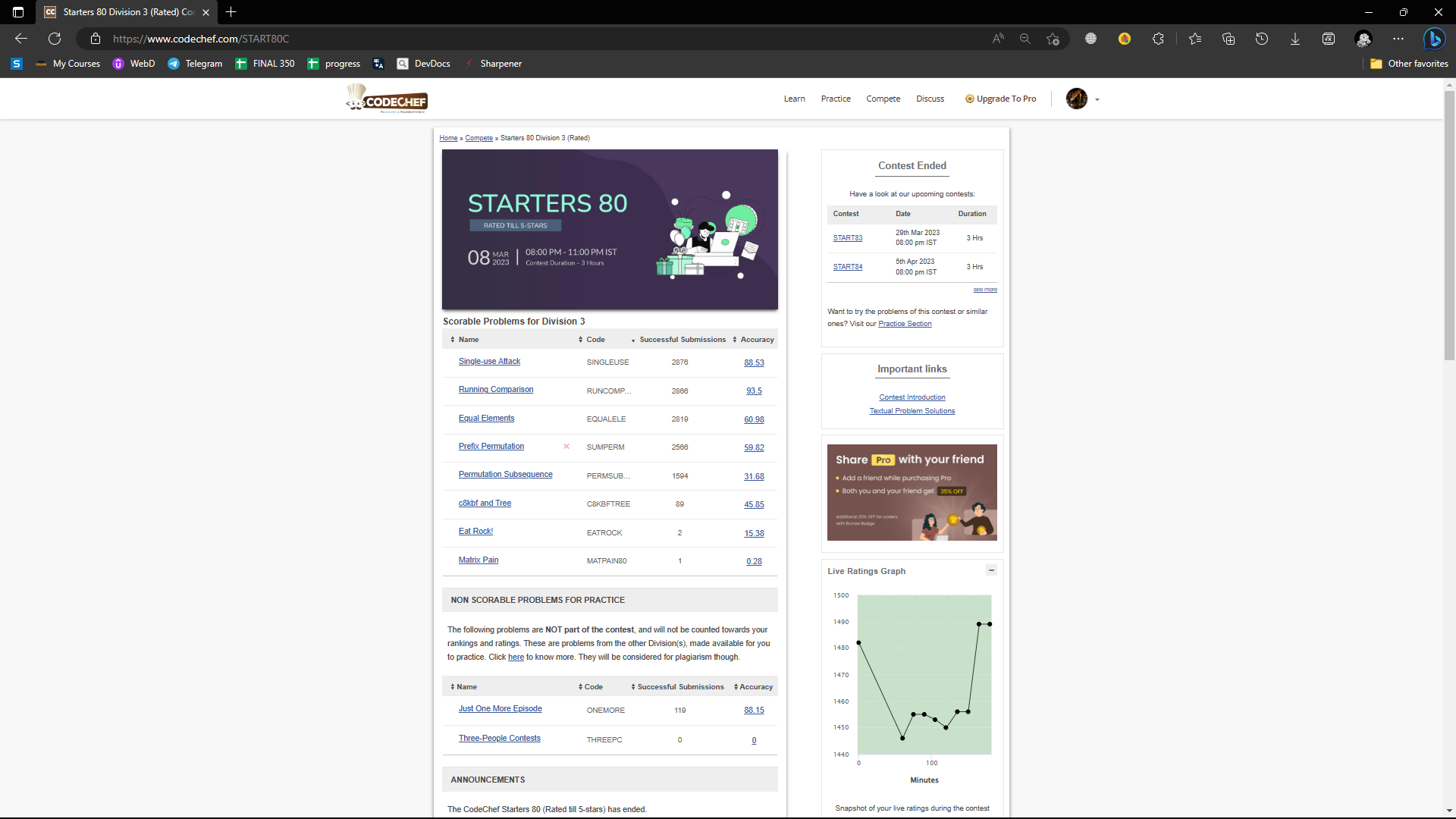Open the Collections toolbar icon
The height and width of the screenshot is (819, 1456).
click(1228, 39)
